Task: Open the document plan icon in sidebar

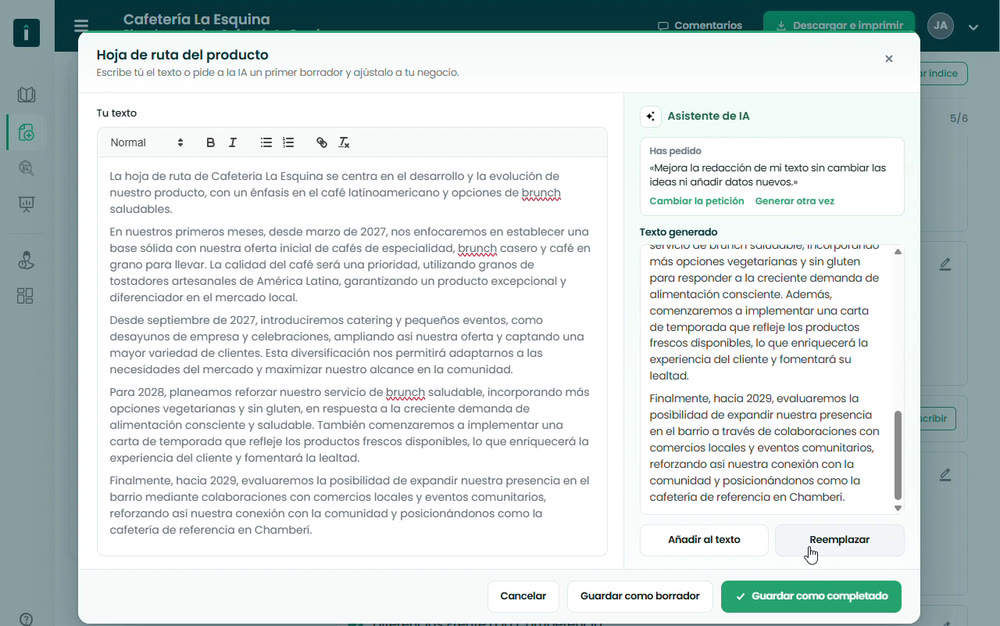Action: pyautogui.click(x=26, y=133)
